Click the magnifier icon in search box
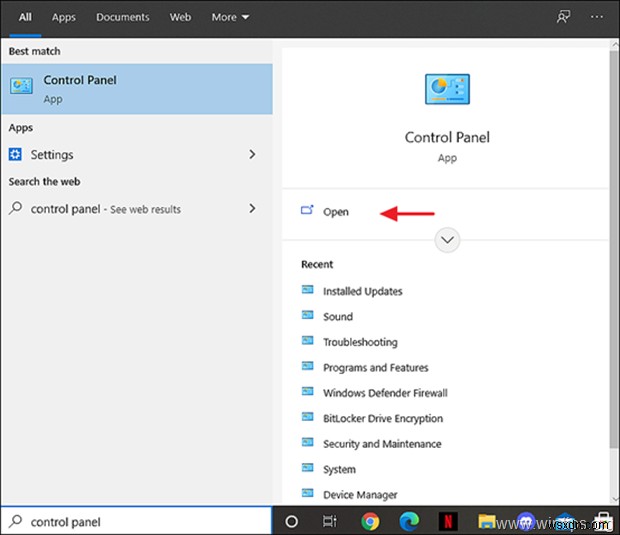This screenshot has height=535, width=620. [x=15, y=521]
